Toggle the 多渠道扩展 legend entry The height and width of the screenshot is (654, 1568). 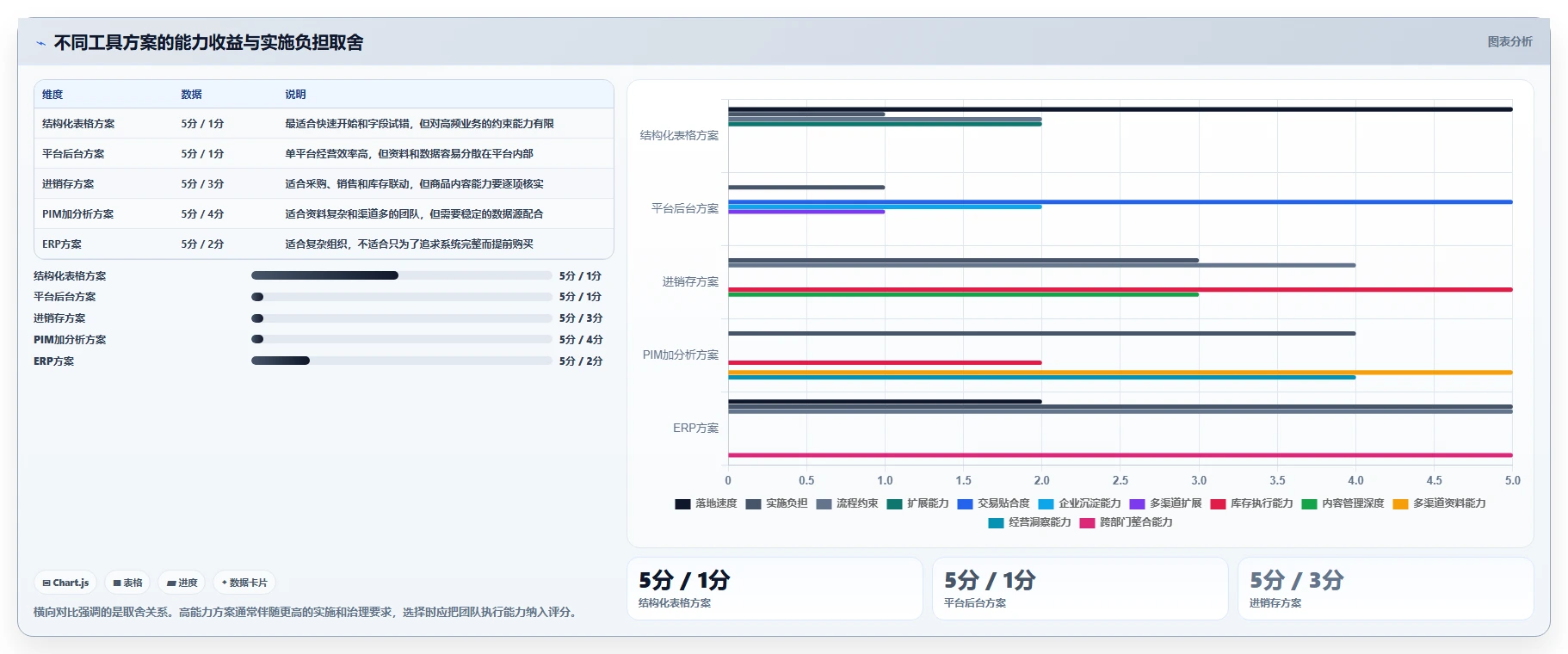[x=1165, y=503]
